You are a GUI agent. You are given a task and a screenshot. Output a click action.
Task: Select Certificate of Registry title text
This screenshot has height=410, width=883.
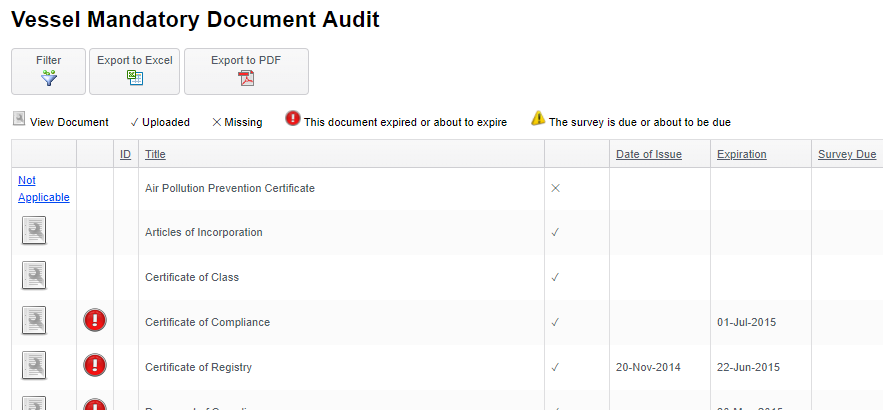pyautogui.click(x=198, y=367)
